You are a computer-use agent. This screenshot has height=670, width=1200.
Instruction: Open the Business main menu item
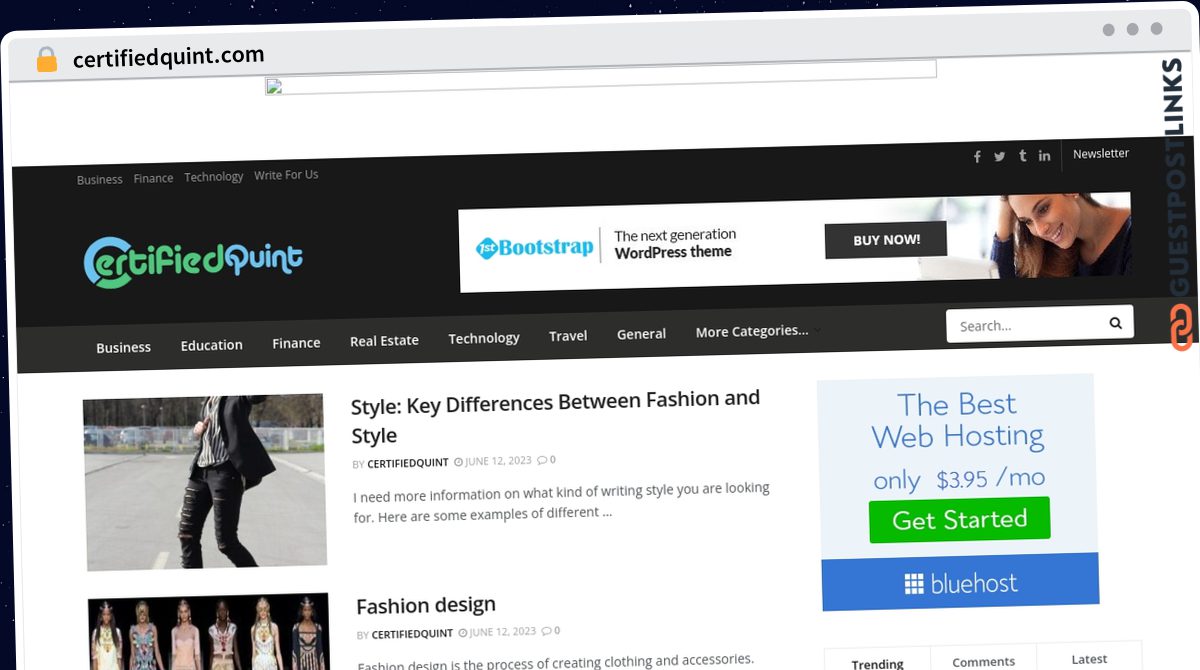tap(123, 347)
